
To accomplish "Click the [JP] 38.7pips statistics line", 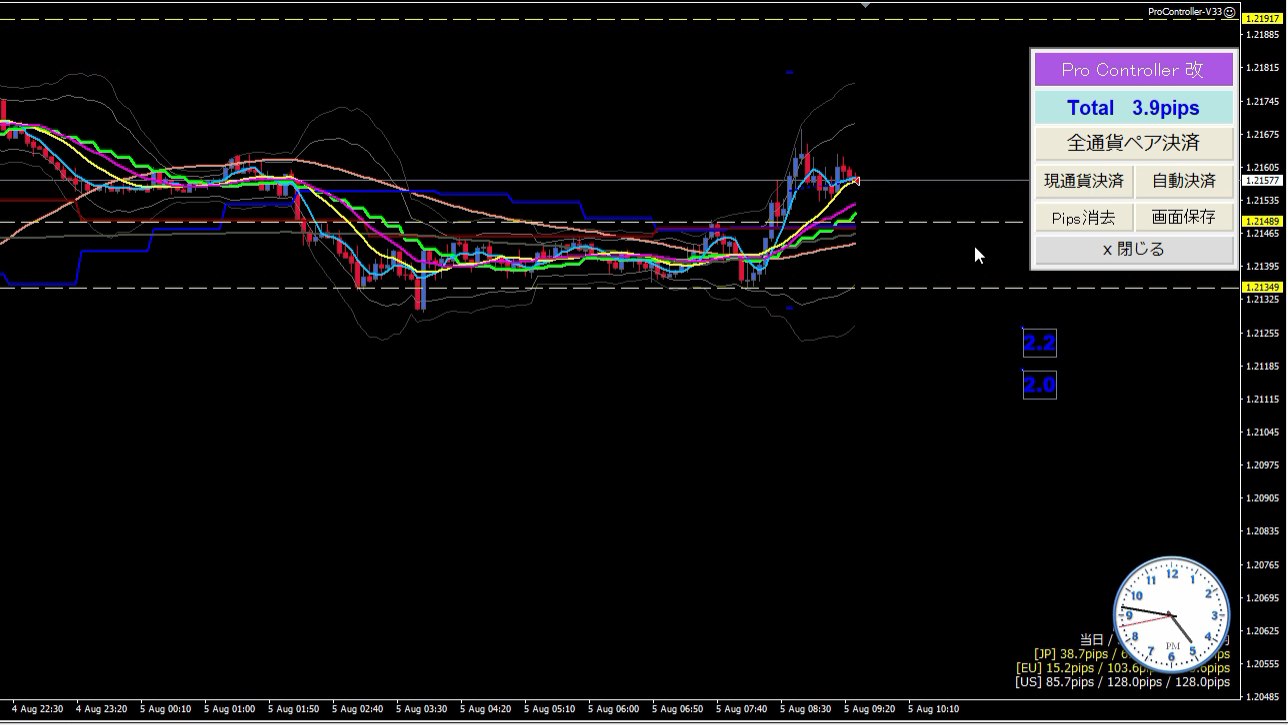I will click(1132, 654).
